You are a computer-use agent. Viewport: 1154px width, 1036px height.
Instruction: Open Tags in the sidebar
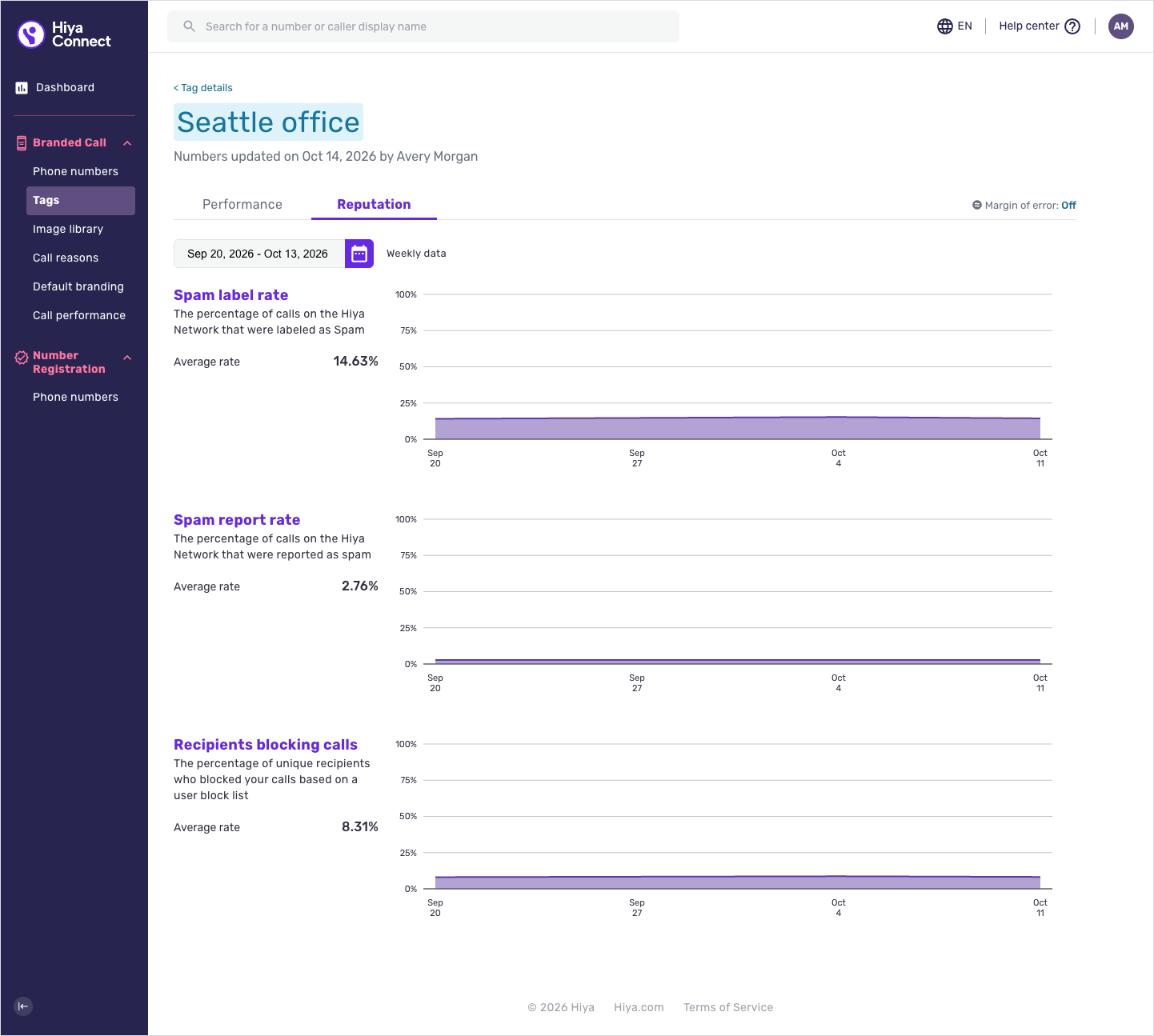point(81,201)
